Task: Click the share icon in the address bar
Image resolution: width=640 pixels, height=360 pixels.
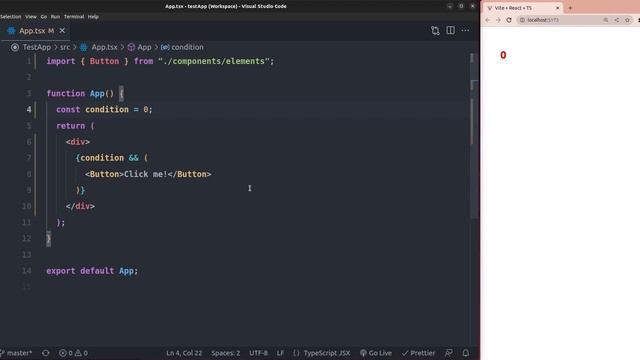Action: pyautogui.click(x=617, y=20)
